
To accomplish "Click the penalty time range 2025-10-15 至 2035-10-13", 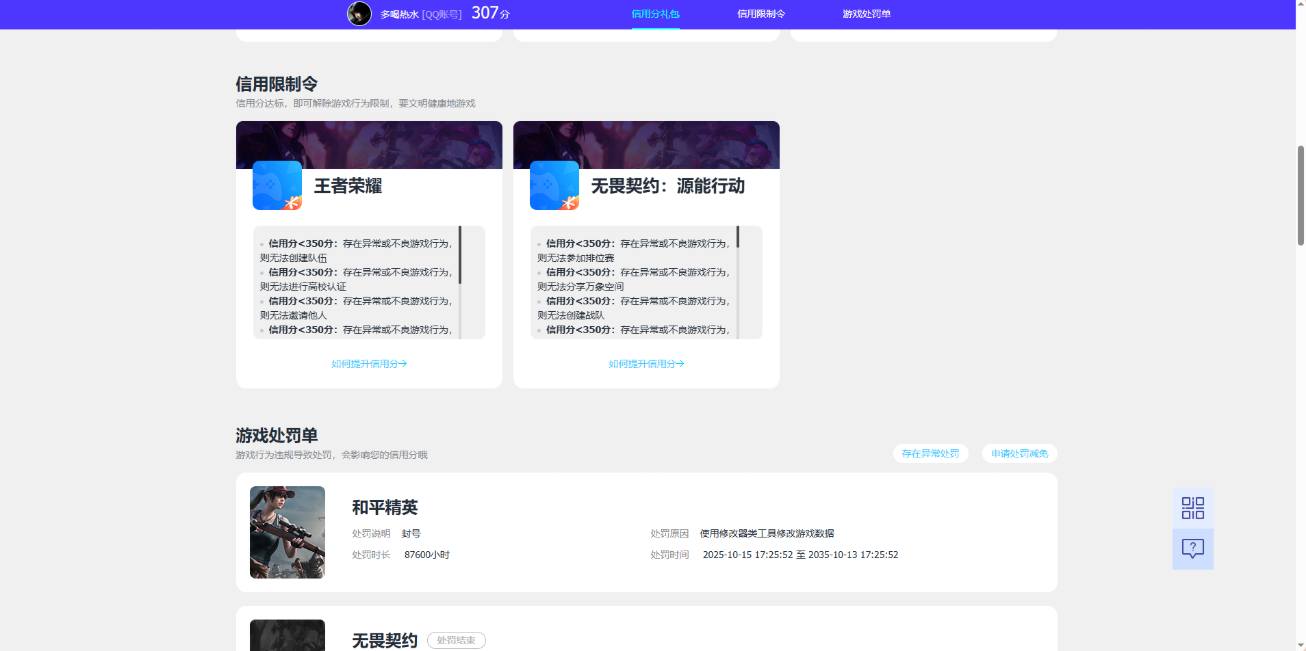I will (800, 554).
